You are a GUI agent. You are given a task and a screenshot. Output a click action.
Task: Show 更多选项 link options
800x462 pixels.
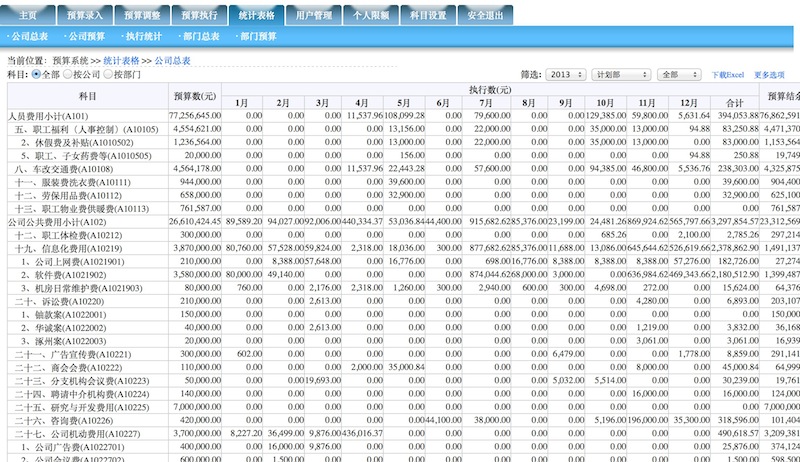pyautogui.click(x=769, y=75)
